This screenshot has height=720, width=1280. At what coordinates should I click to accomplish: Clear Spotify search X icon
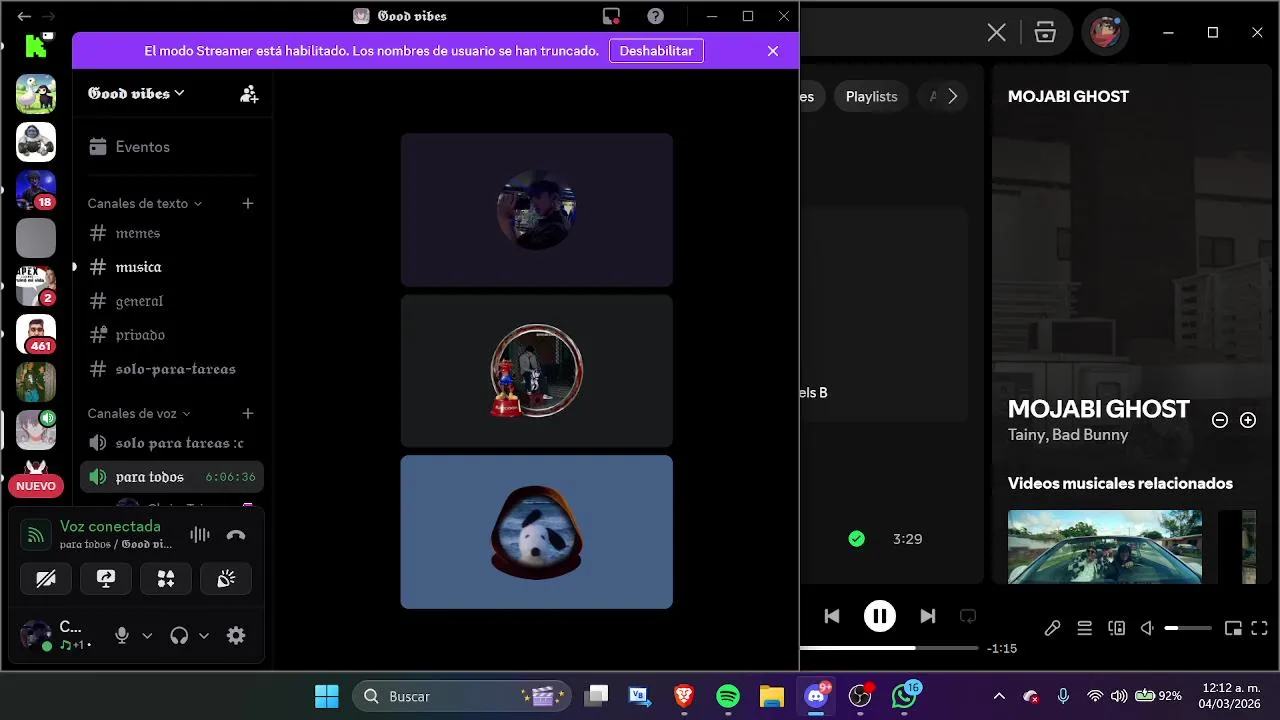pyautogui.click(x=997, y=33)
